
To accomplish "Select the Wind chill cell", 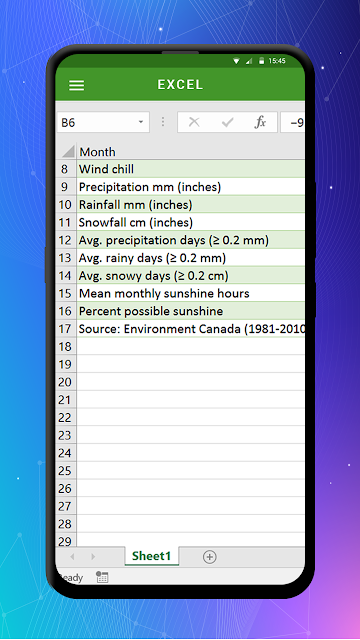I will [x=191, y=169].
